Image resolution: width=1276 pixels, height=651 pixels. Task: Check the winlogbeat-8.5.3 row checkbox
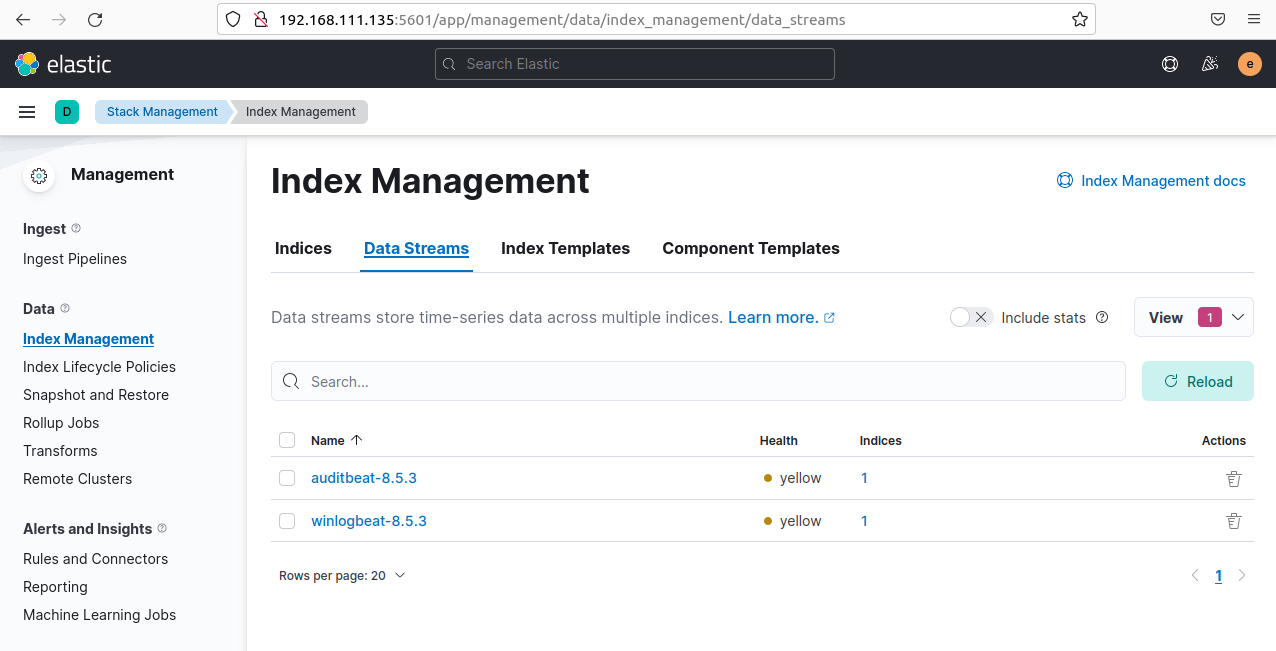tap(287, 521)
